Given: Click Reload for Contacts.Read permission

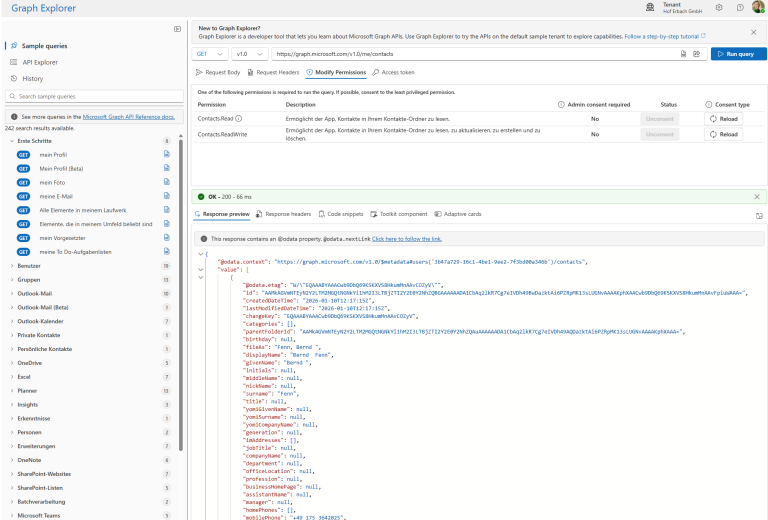Looking at the screenshot, I should click(723, 119).
